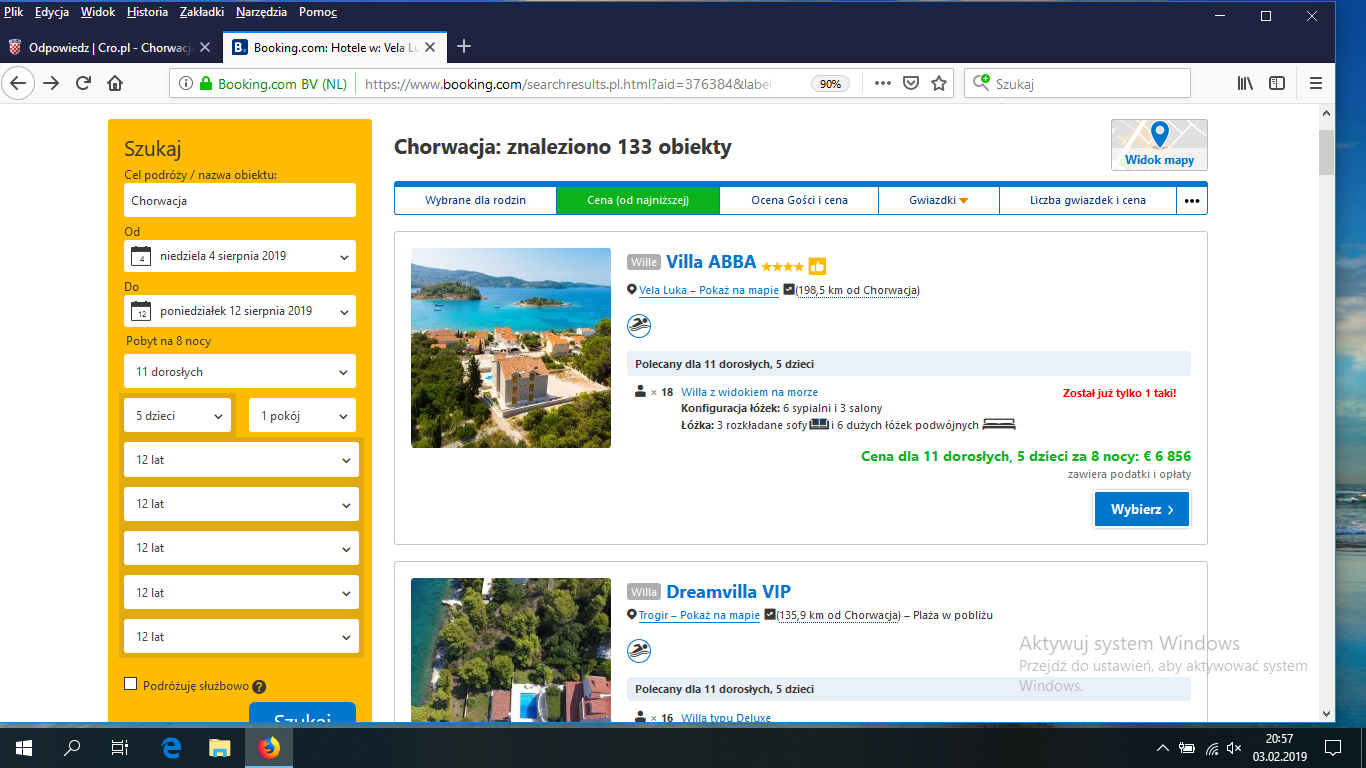1366x768 pixels.
Task: Open the Historia menu
Action: [x=148, y=12]
